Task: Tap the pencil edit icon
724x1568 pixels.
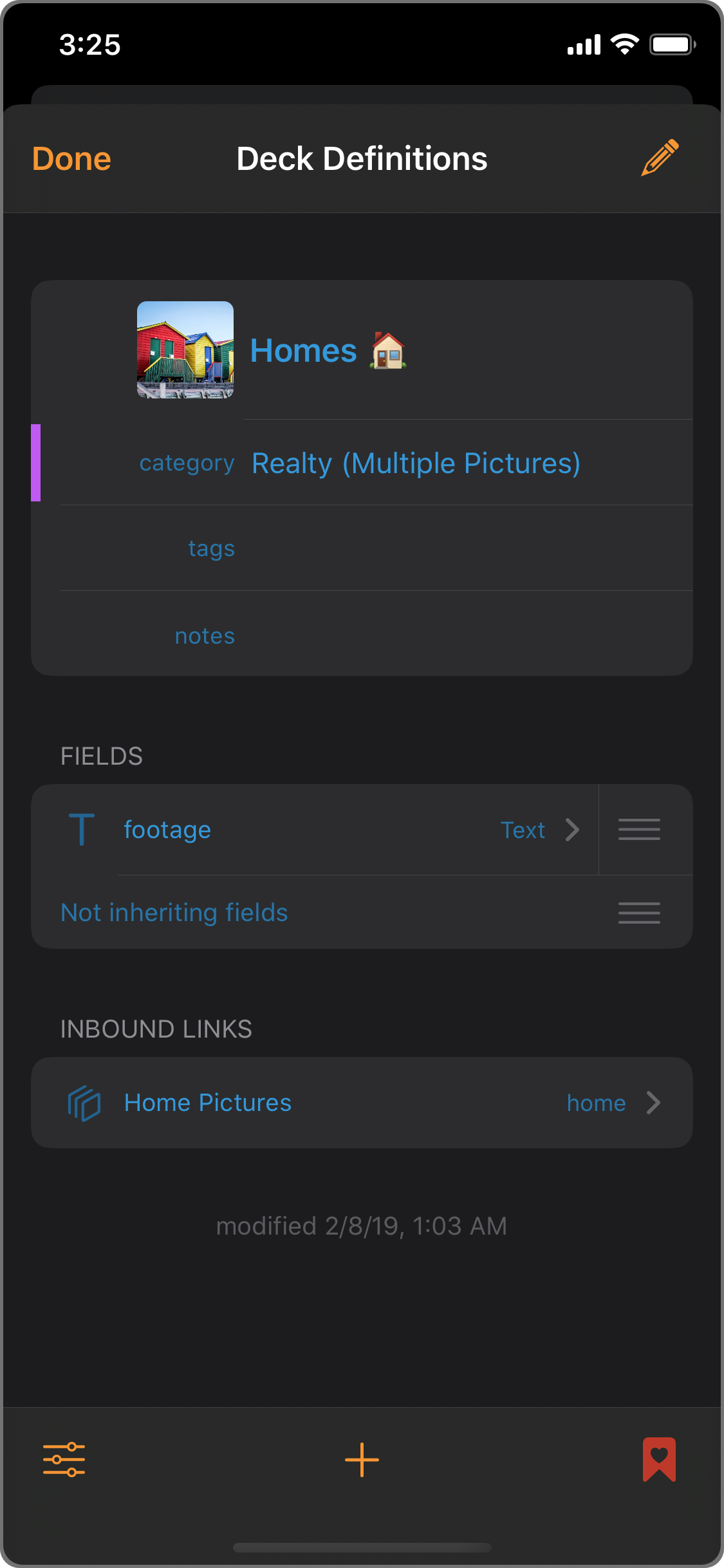Action: (x=660, y=158)
